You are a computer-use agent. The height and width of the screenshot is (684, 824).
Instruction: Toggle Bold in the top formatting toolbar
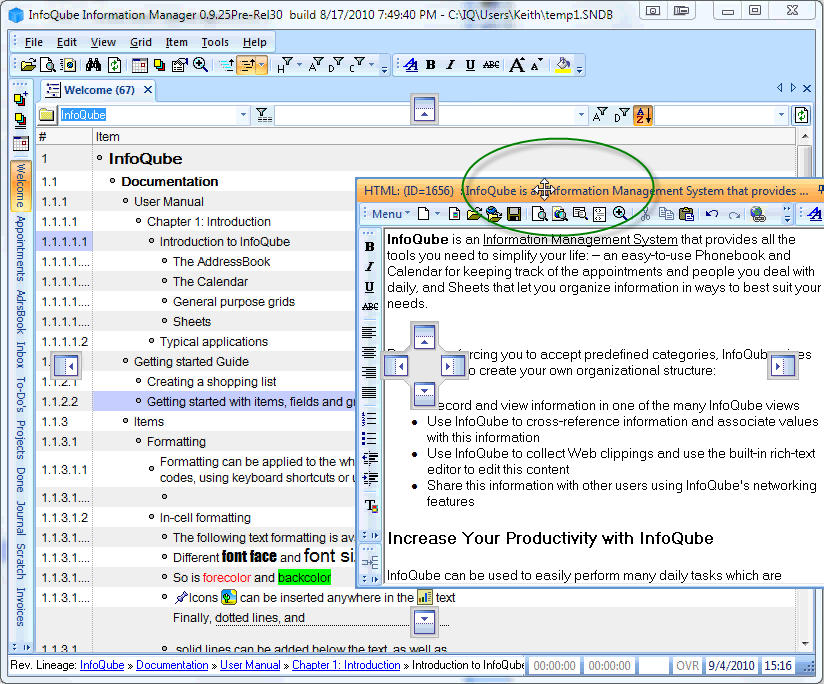[x=431, y=65]
